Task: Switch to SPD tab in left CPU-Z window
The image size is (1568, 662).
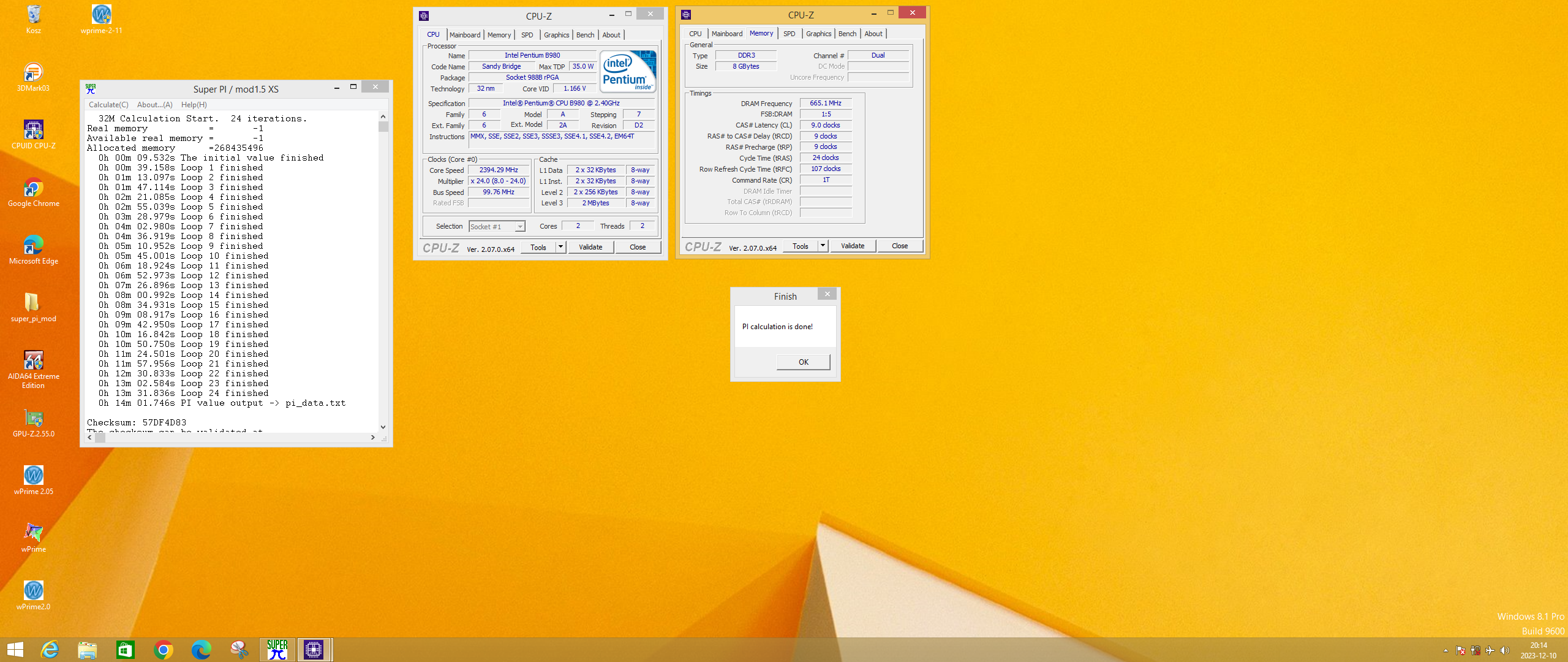Action: [x=527, y=35]
